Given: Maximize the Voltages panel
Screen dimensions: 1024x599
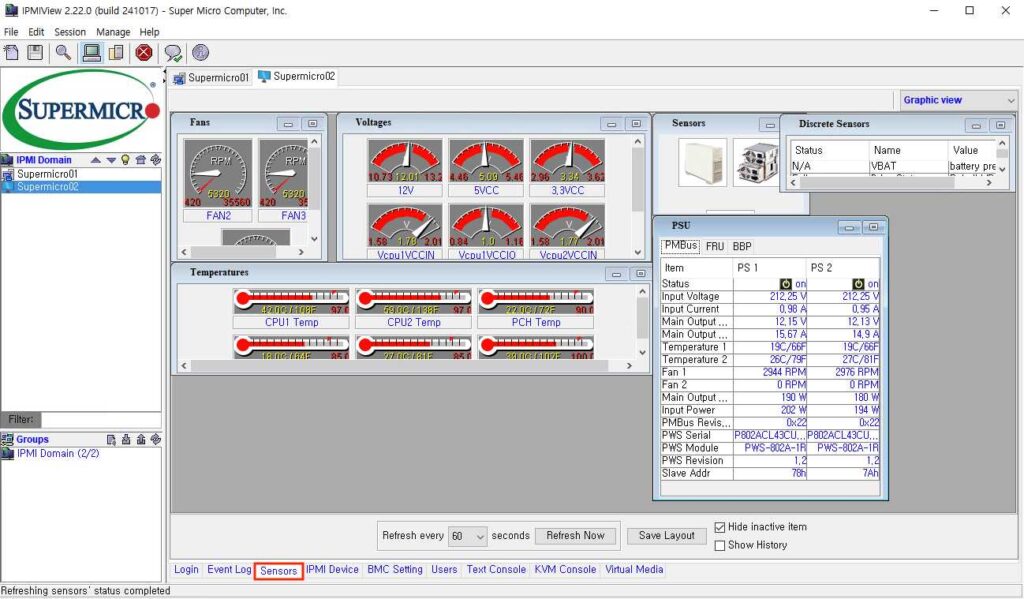Looking at the screenshot, I should 636,123.
